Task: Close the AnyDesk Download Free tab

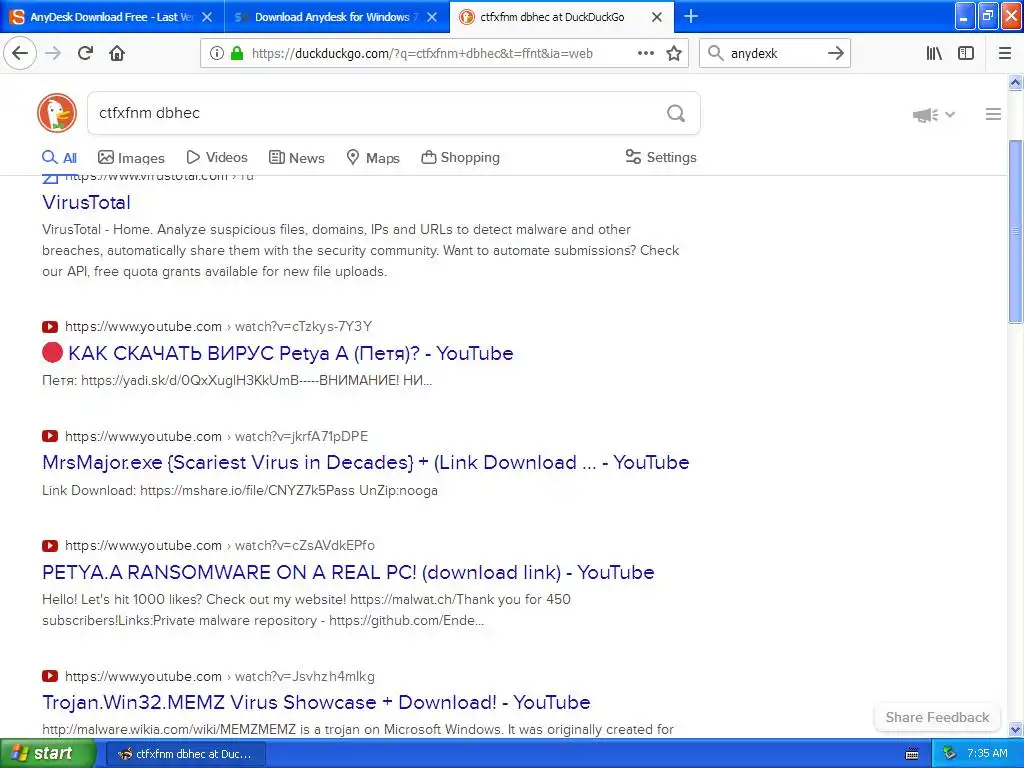Action: pos(207,17)
